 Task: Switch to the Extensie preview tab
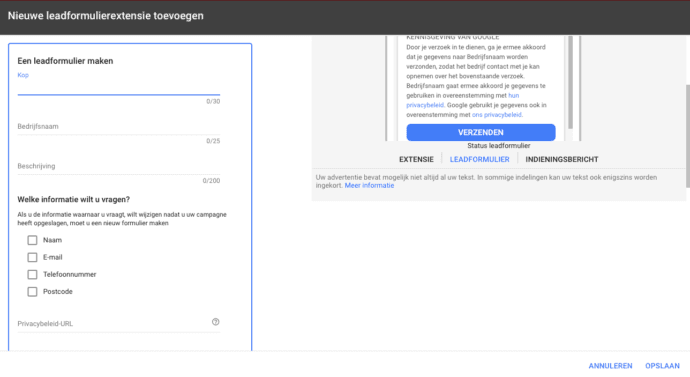coord(416,160)
